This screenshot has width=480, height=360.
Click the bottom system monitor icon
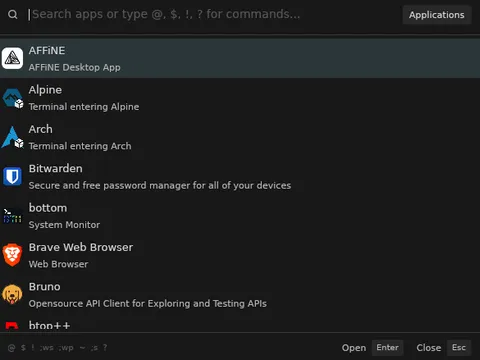pos(12,216)
